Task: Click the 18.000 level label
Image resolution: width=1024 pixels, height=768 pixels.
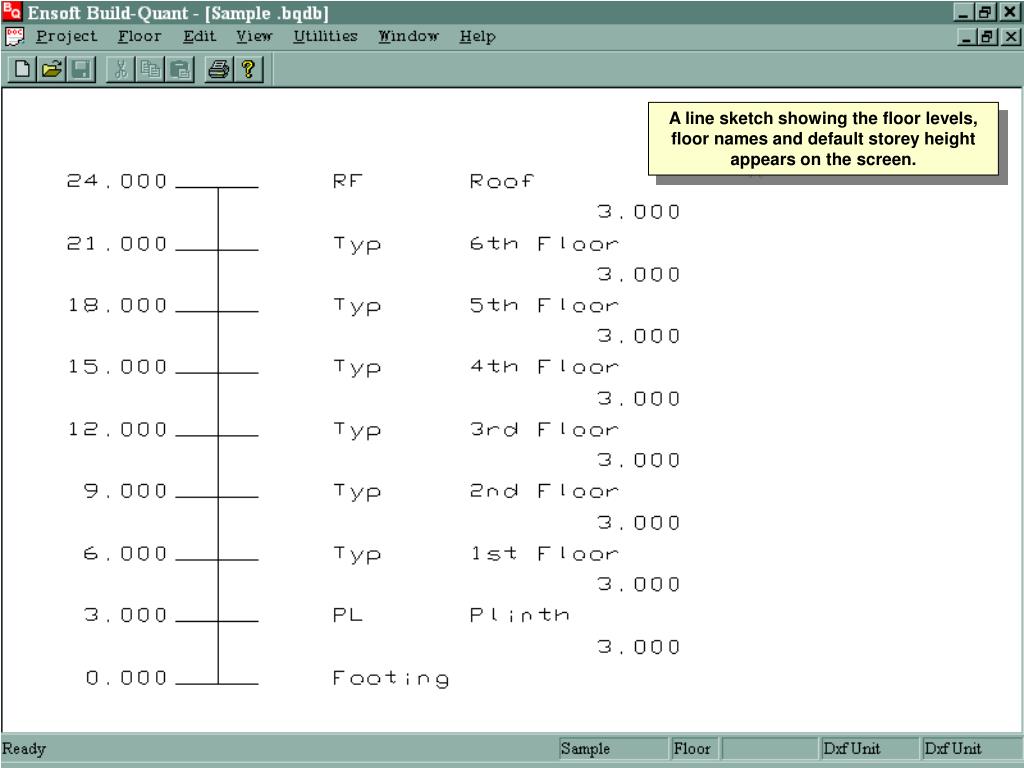Action: [x=117, y=305]
